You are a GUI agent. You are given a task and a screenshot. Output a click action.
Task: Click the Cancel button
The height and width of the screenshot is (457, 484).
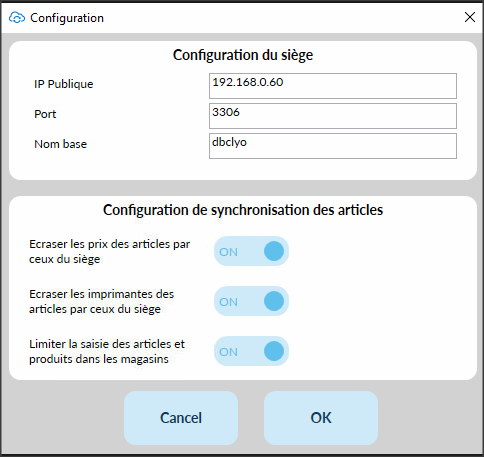[x=181, y=418]
